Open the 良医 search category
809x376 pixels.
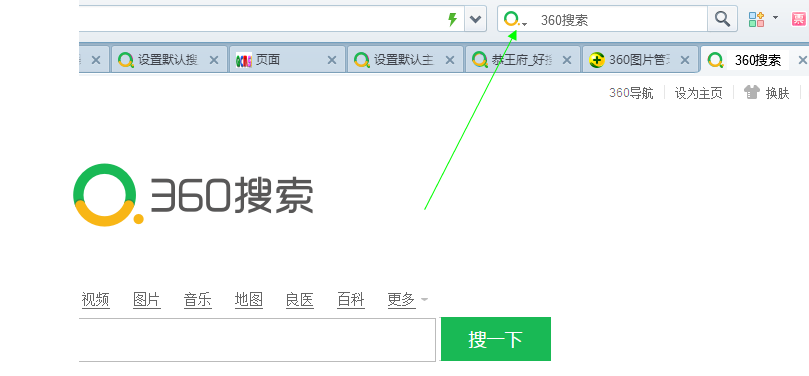click(300, 300)
